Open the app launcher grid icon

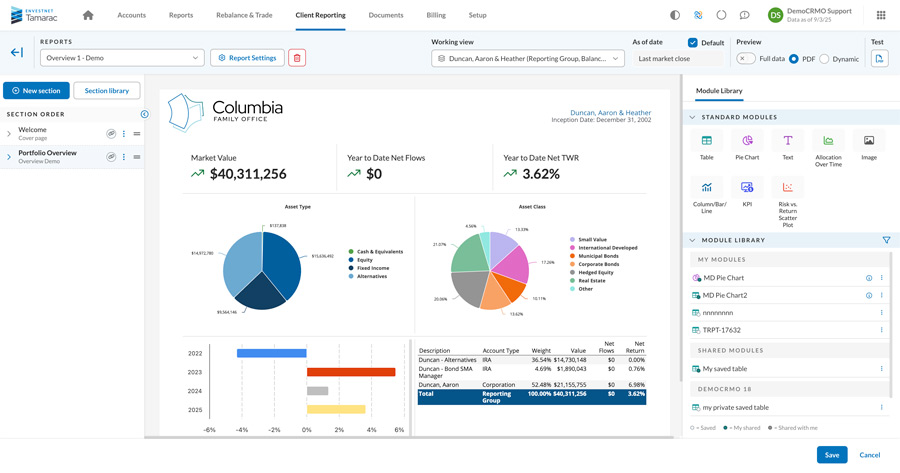[x=881, y=15]
